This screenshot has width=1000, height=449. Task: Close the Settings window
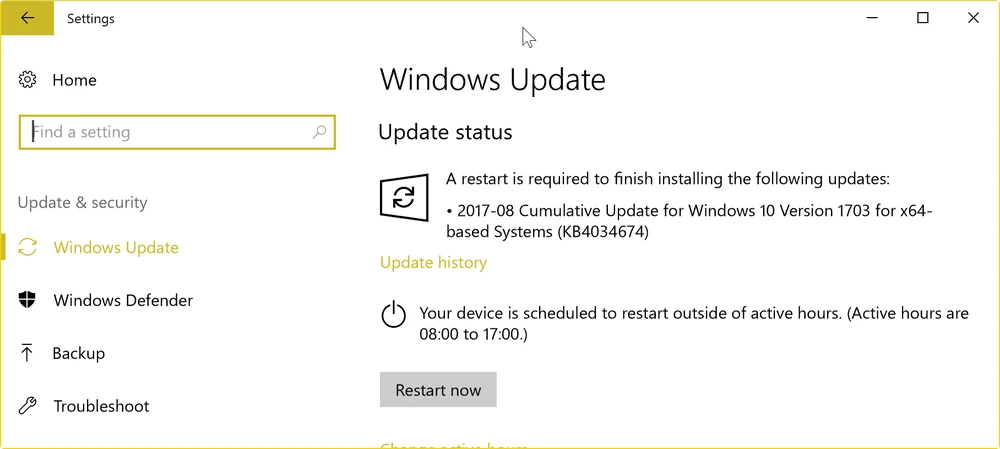[x=973, y=18]
